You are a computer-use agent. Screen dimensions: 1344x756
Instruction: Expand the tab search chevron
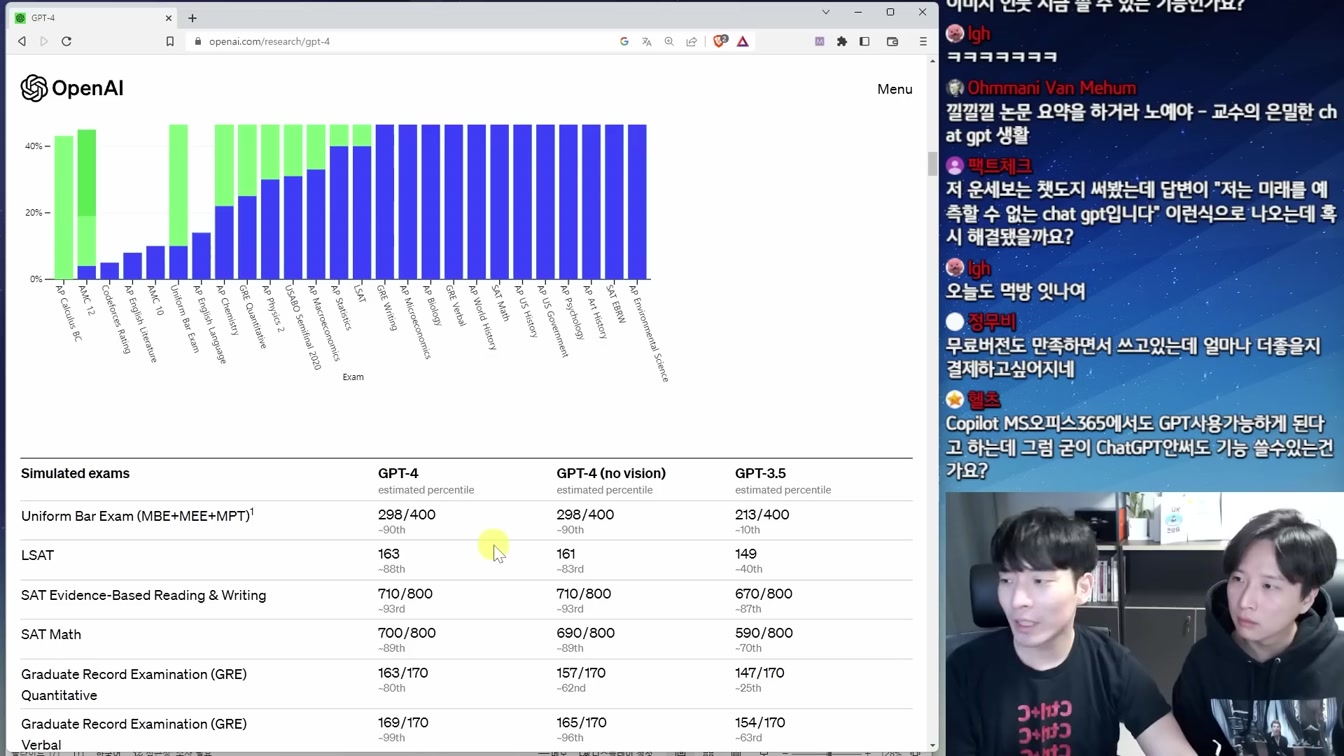pyautogui.click(x=826, y=12)
